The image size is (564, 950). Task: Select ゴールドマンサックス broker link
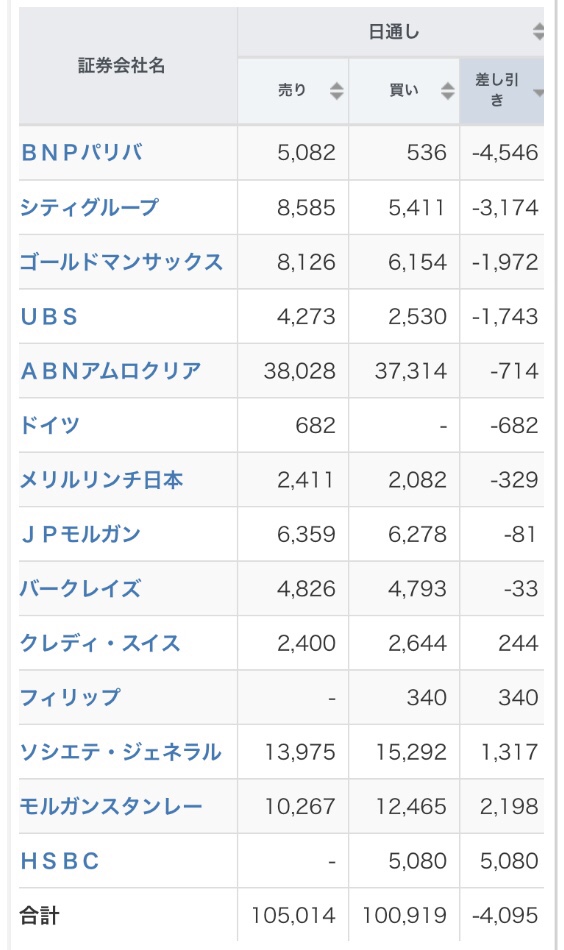[x=121, y=262]
